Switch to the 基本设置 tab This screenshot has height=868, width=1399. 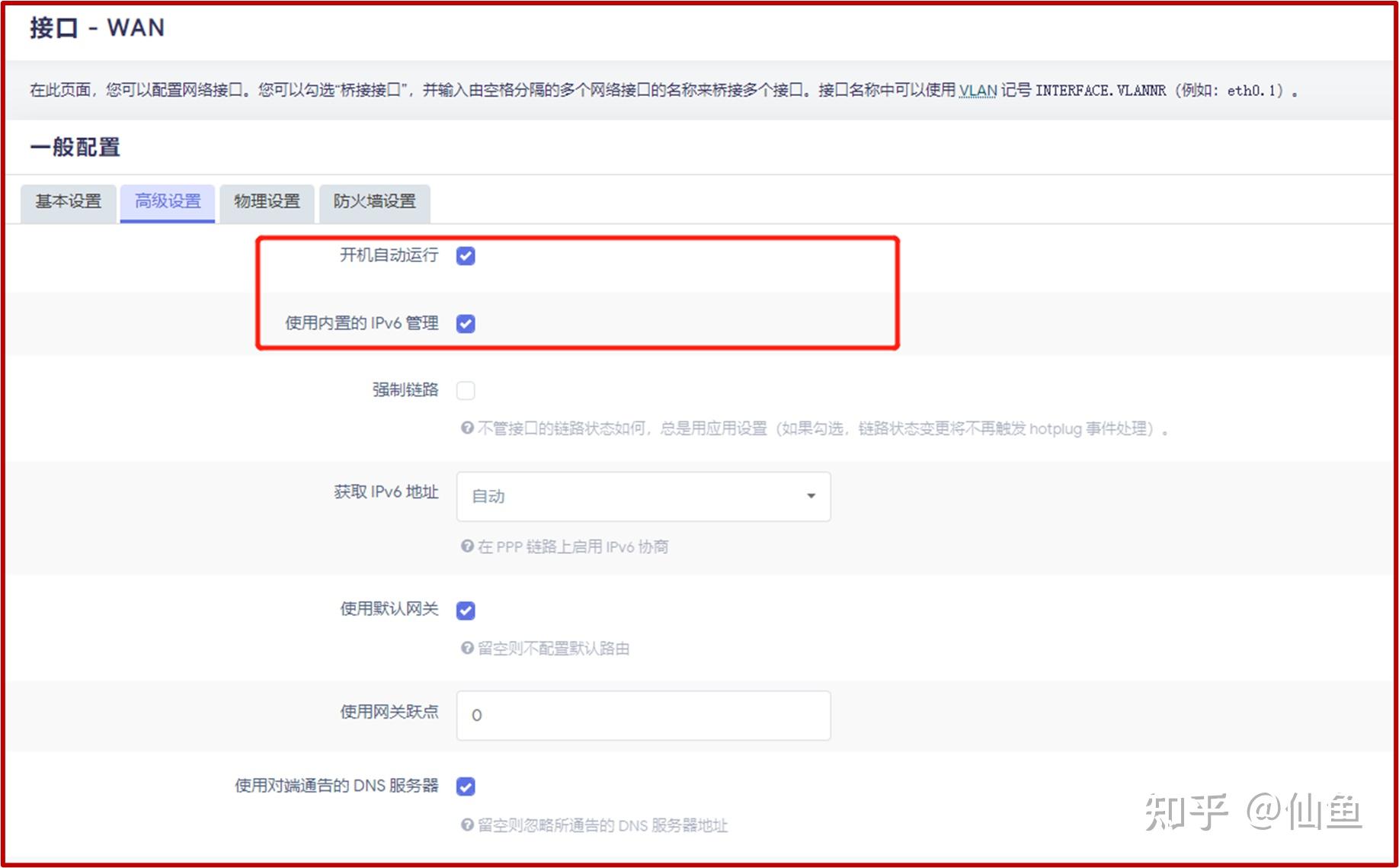pos(68,202)
